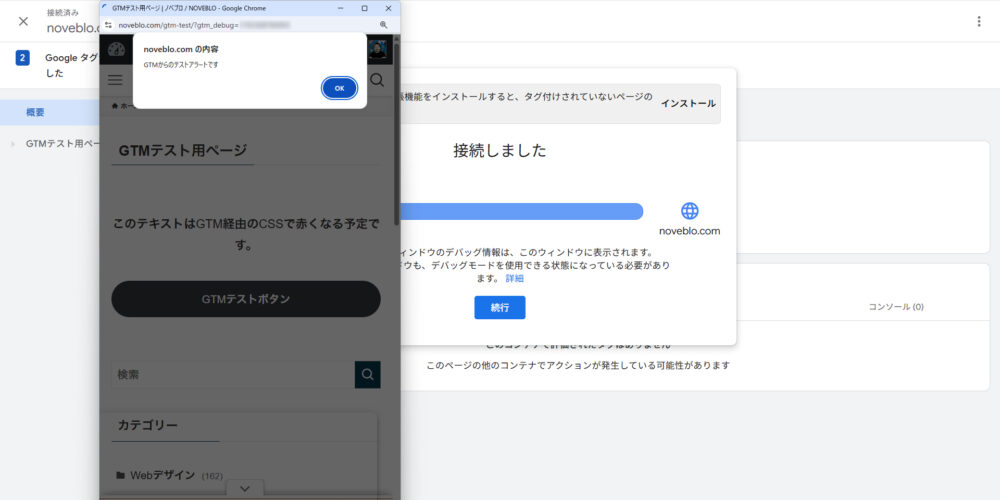Viewport: 1000px width, 500px height.
Task: Open the hamburger menu on the noveblo page
Action: (x=115, y=79)
